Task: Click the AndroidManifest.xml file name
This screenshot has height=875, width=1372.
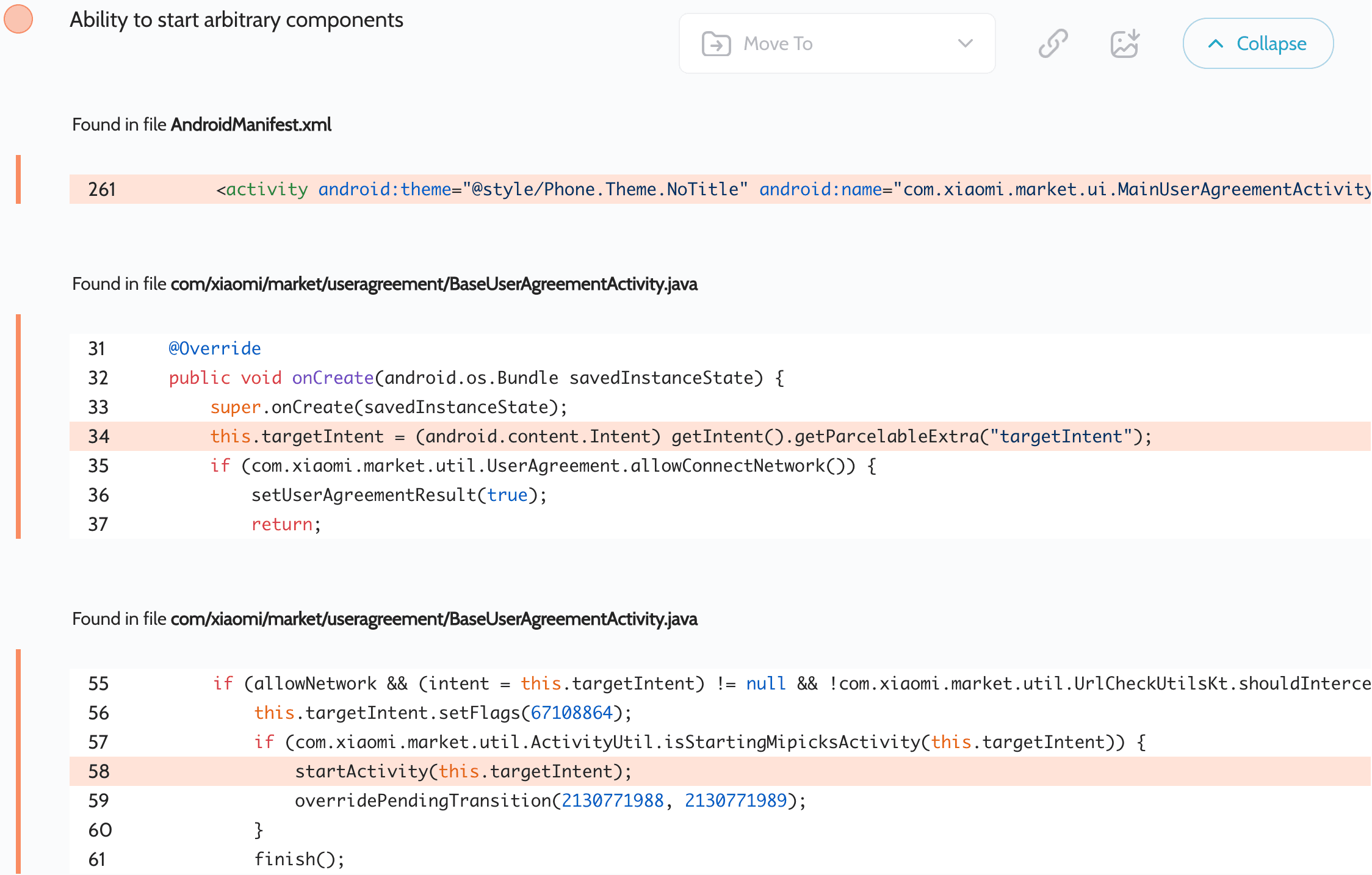Action: point(251,124)
